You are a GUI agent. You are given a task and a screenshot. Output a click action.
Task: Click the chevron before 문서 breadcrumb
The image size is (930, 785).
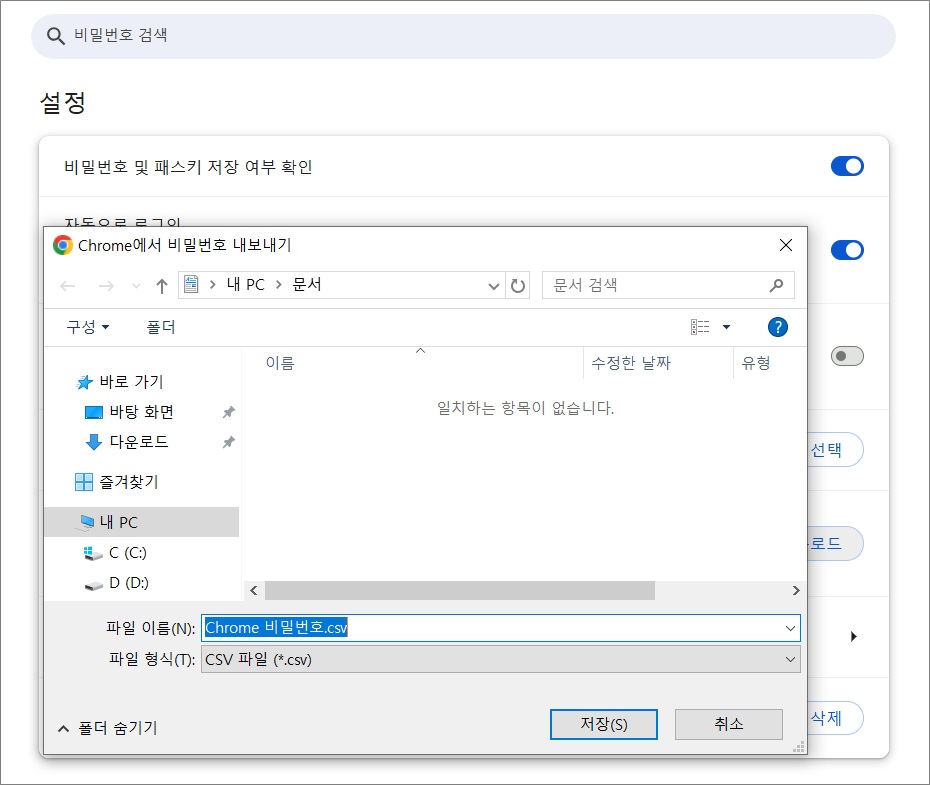[278, 285]
